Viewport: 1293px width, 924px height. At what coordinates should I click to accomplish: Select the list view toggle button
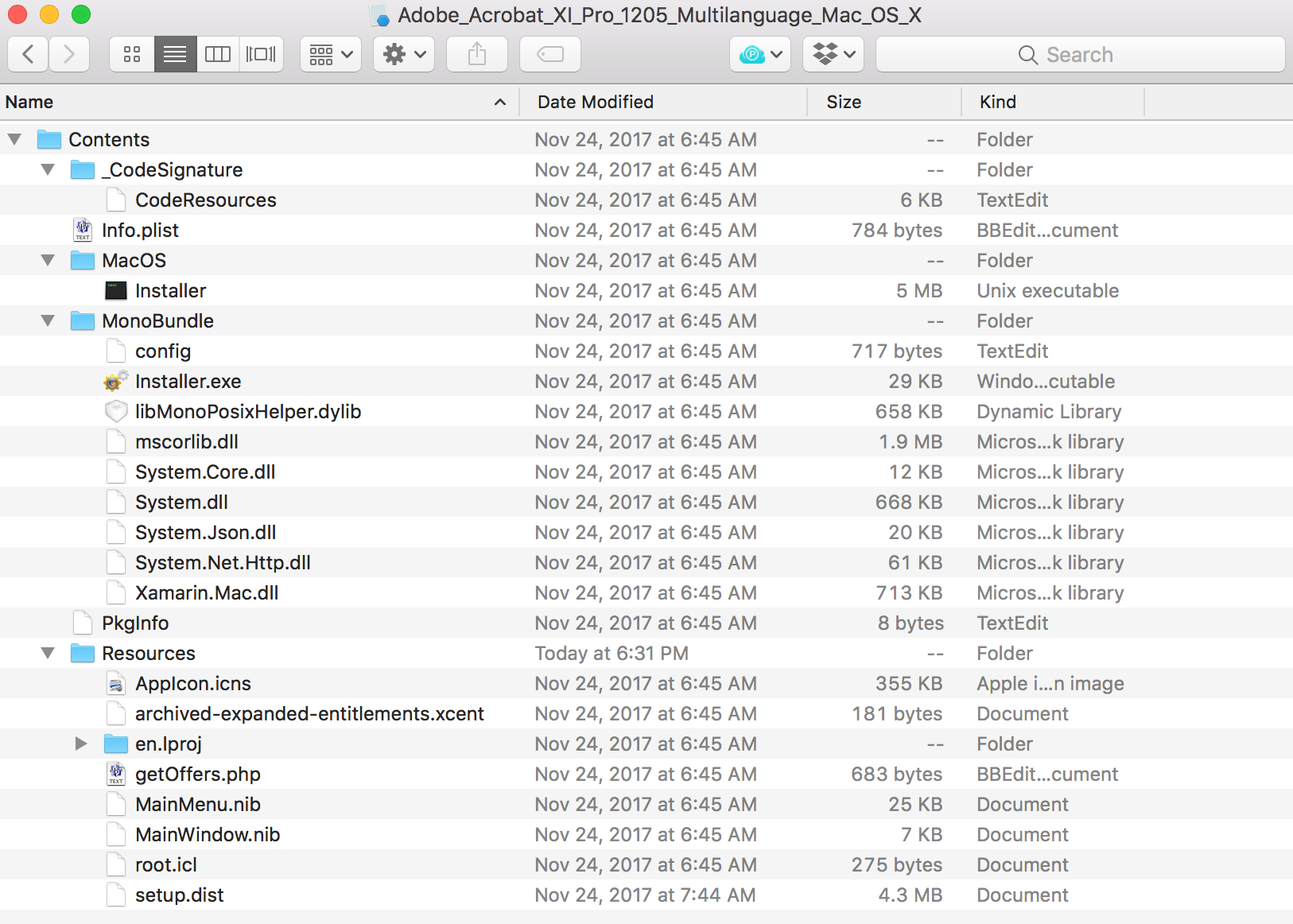coord(175,54)
